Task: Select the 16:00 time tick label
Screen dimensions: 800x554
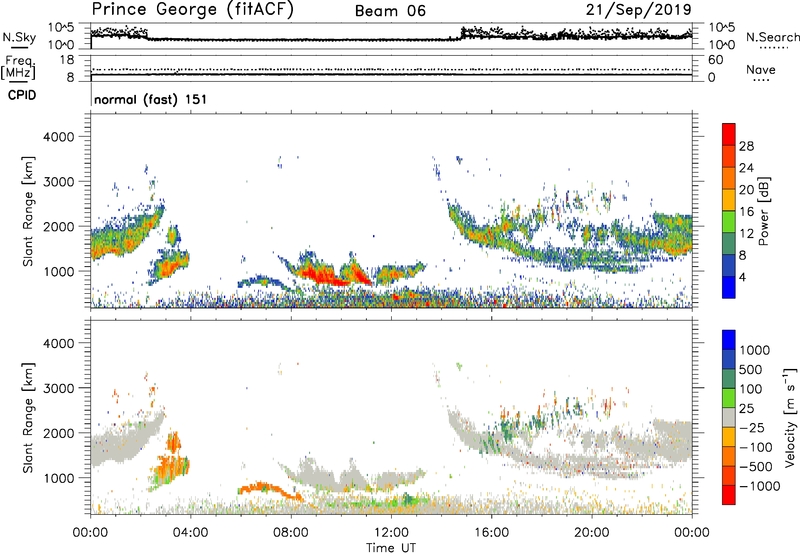Action: coord(491,533)
